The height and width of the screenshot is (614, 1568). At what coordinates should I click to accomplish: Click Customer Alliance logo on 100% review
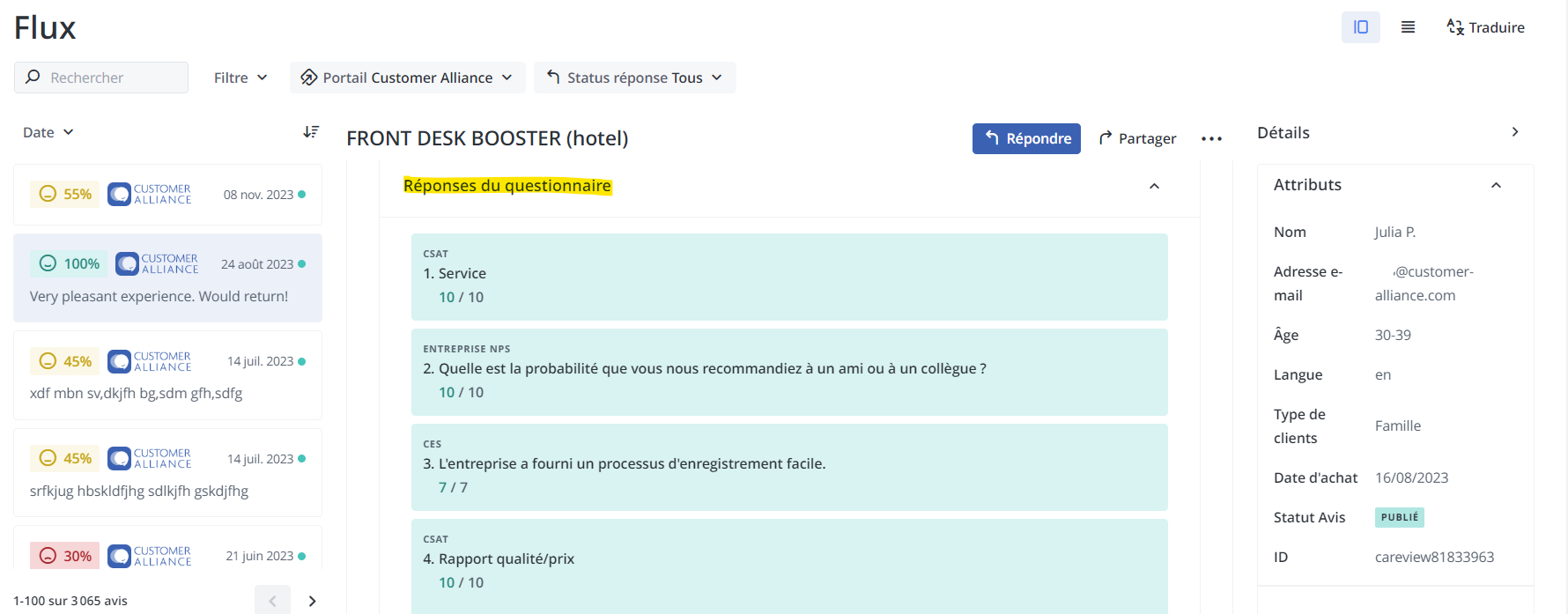tap(157, 264)
